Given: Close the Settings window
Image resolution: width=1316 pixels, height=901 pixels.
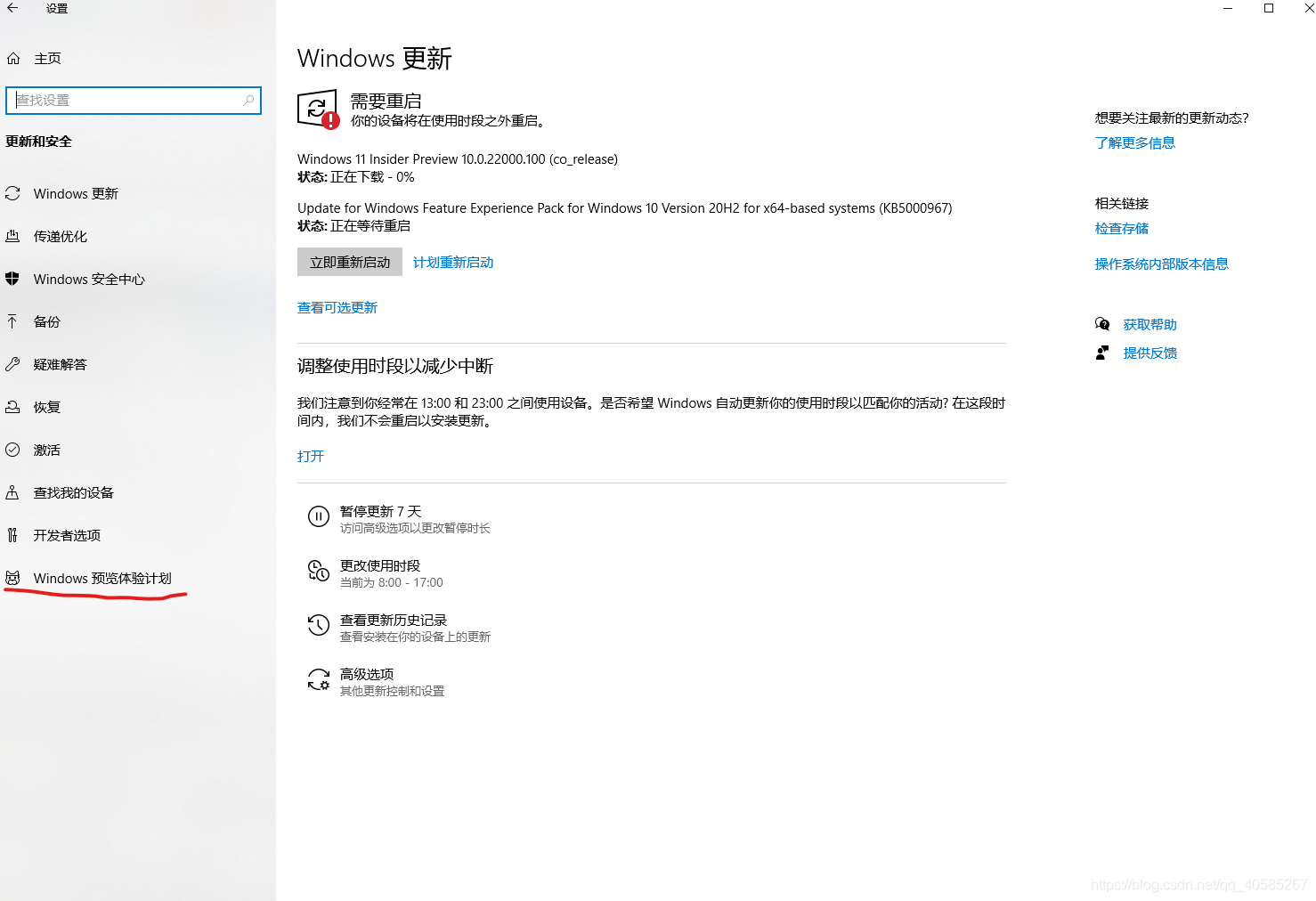Looking at the screenshot, I should (1308, 8).
